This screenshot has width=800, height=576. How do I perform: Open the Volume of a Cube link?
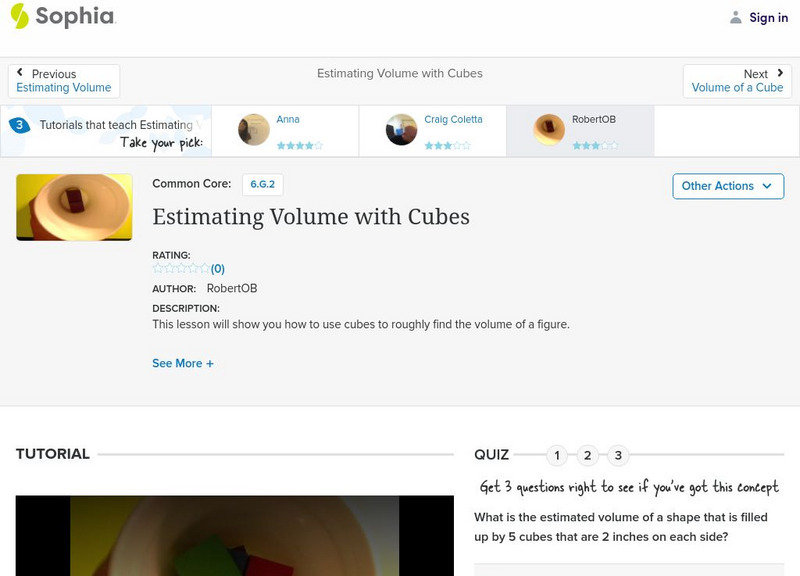(737, 88)
